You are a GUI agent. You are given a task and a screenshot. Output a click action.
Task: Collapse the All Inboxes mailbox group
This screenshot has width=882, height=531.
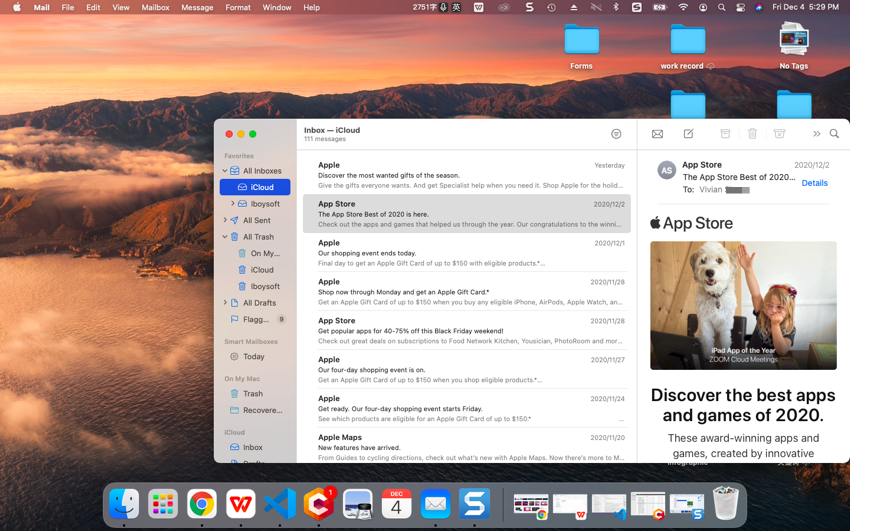[x=225, y=171]
